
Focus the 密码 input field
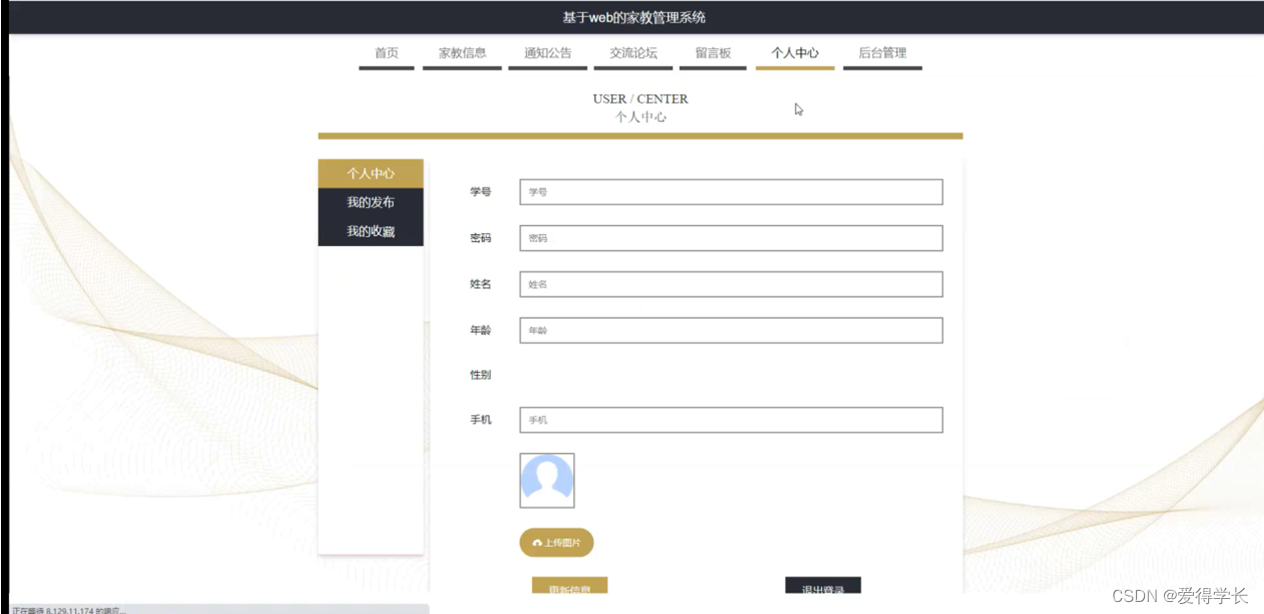[731, 238]
